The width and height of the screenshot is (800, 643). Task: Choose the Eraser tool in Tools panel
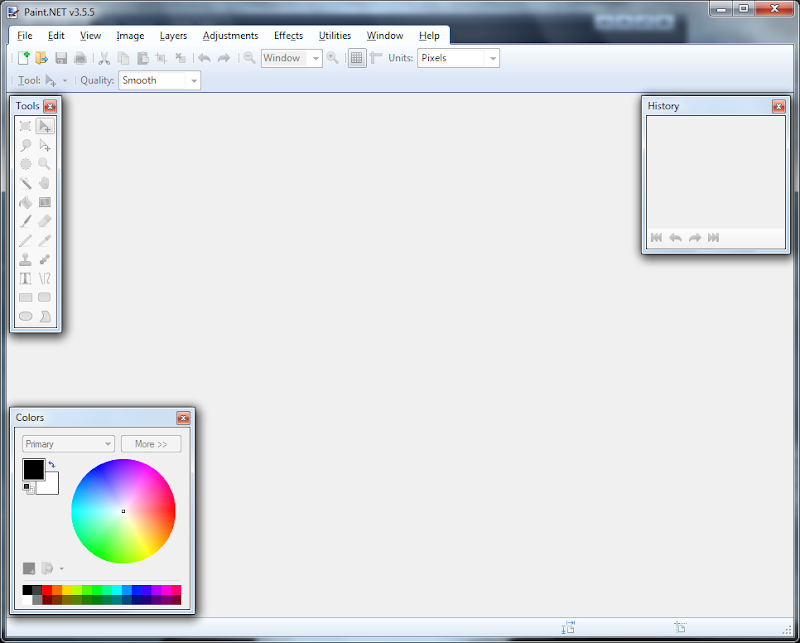[45, 221]
